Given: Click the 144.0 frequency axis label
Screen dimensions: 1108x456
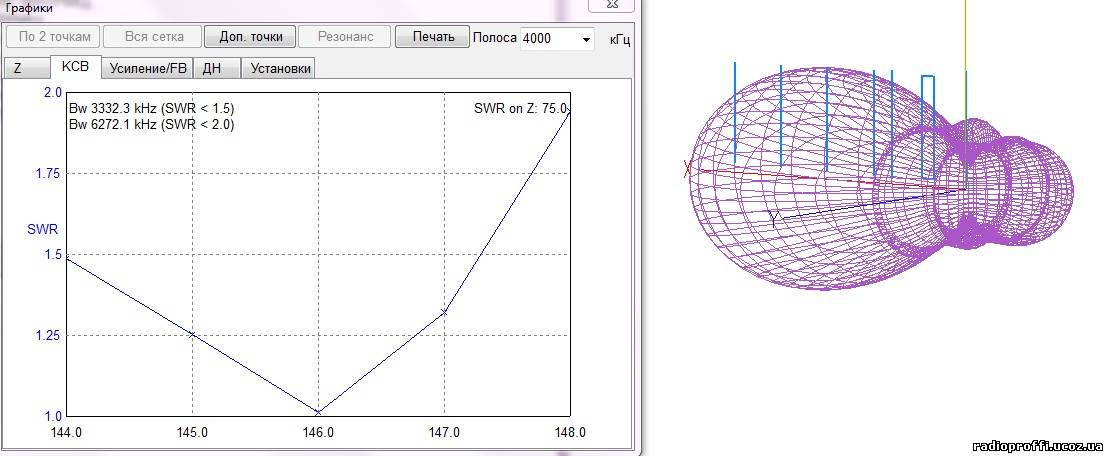Looking at the screenshot, I should point(67,432).
